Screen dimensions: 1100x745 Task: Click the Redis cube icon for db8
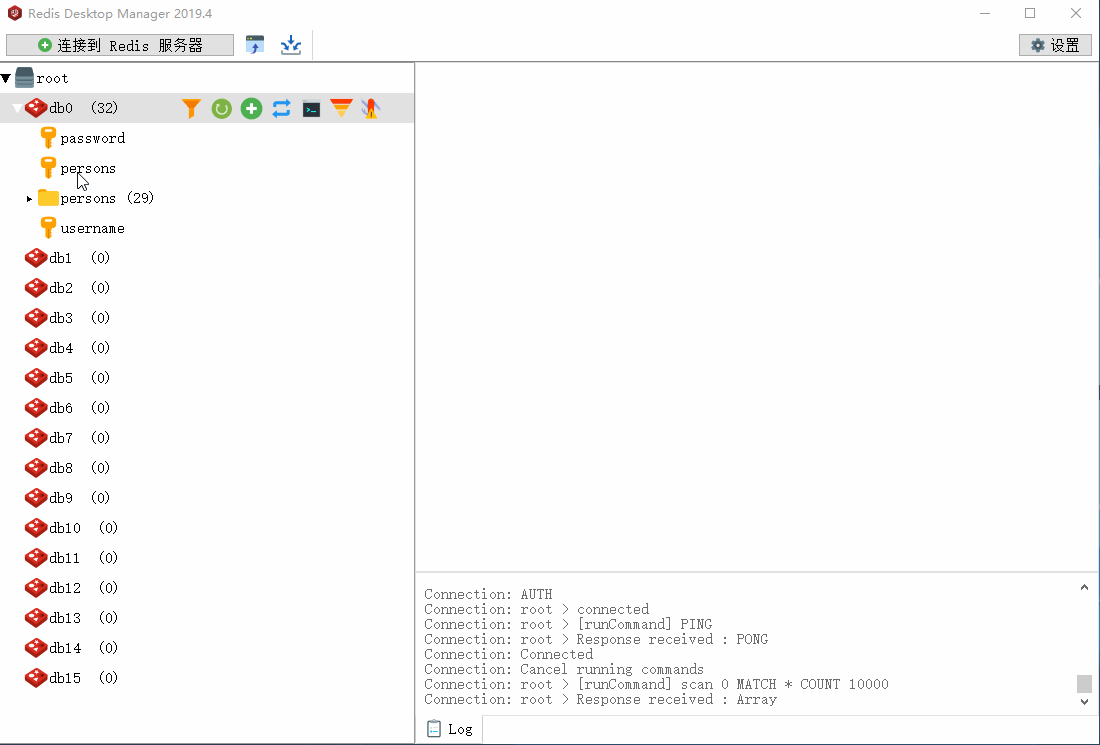coord(36,467)
